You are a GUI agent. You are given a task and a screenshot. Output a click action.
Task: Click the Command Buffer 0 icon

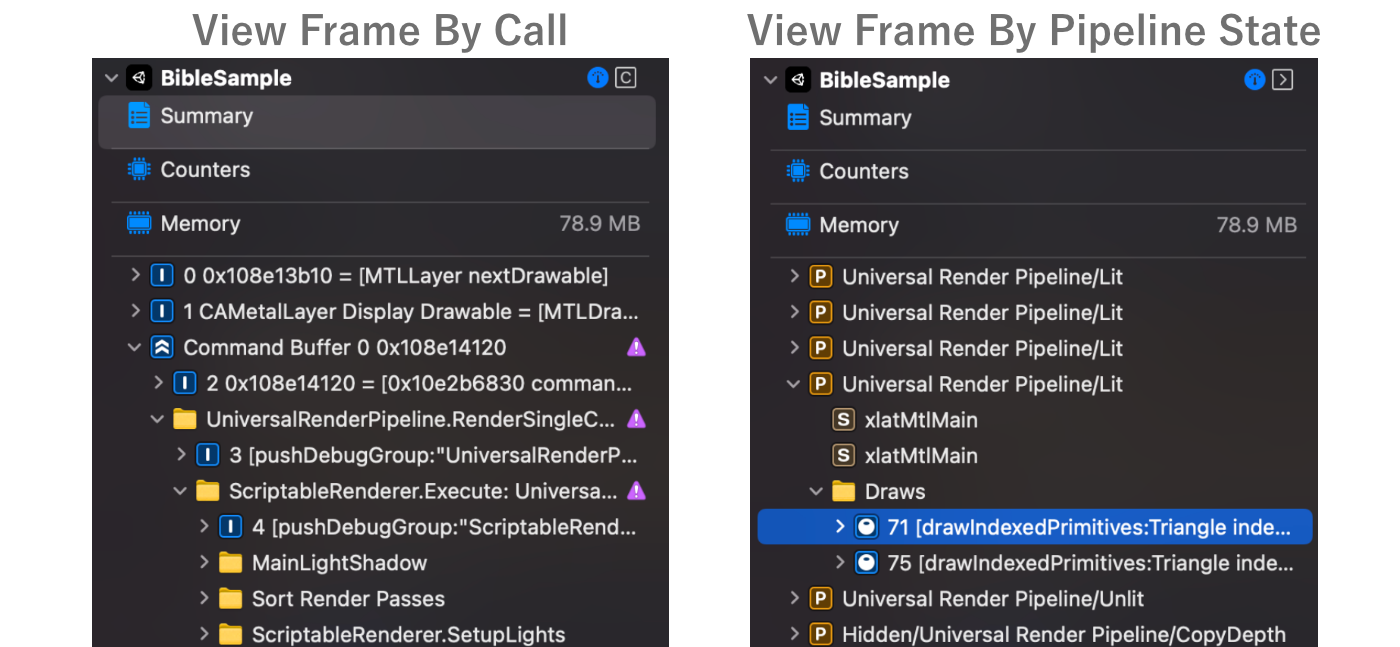162,347
